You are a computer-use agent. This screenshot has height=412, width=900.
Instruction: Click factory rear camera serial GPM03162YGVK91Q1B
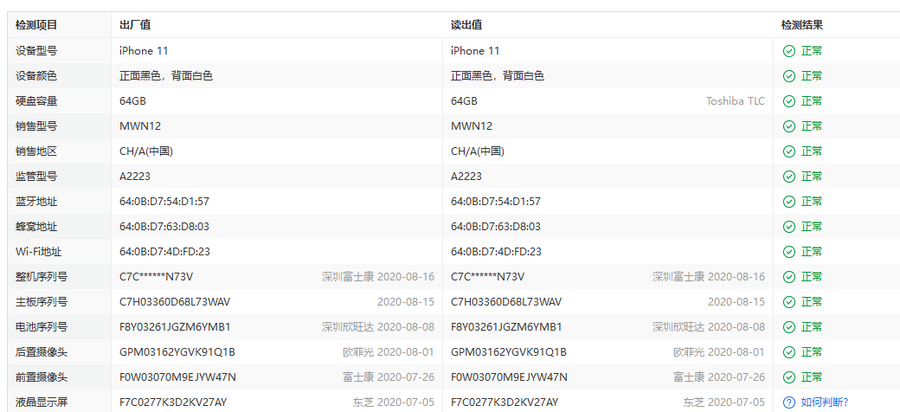[177, 352]
